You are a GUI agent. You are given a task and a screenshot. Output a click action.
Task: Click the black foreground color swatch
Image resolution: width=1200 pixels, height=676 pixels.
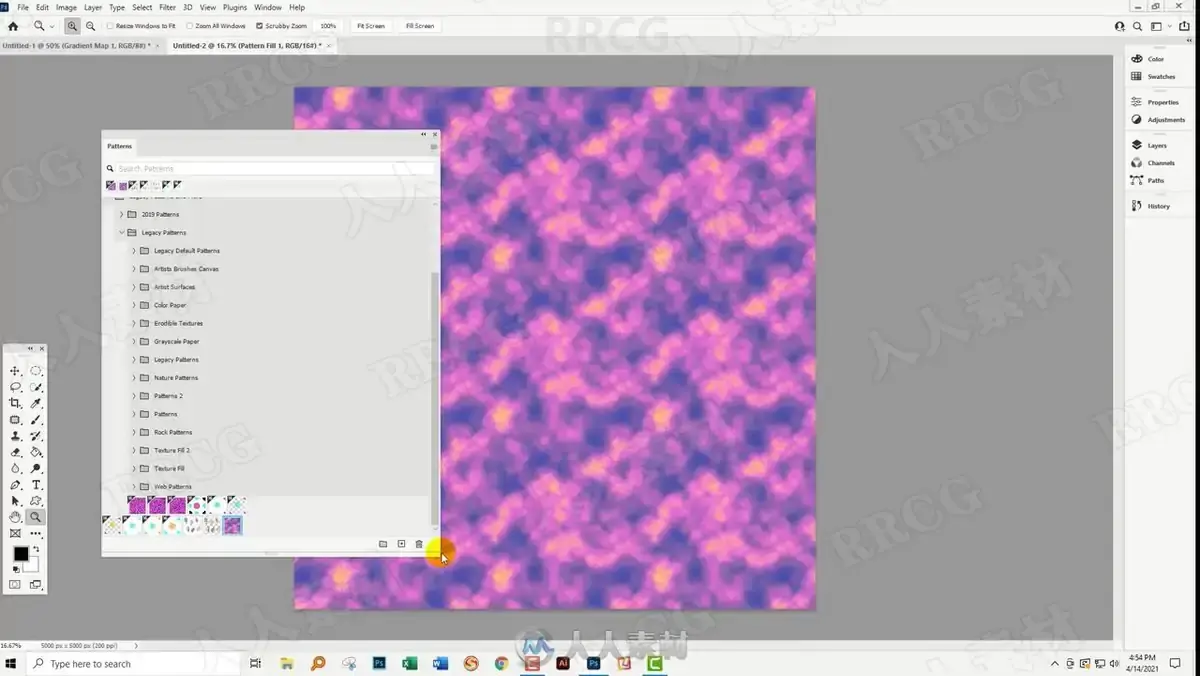click(x=20, y=554)
